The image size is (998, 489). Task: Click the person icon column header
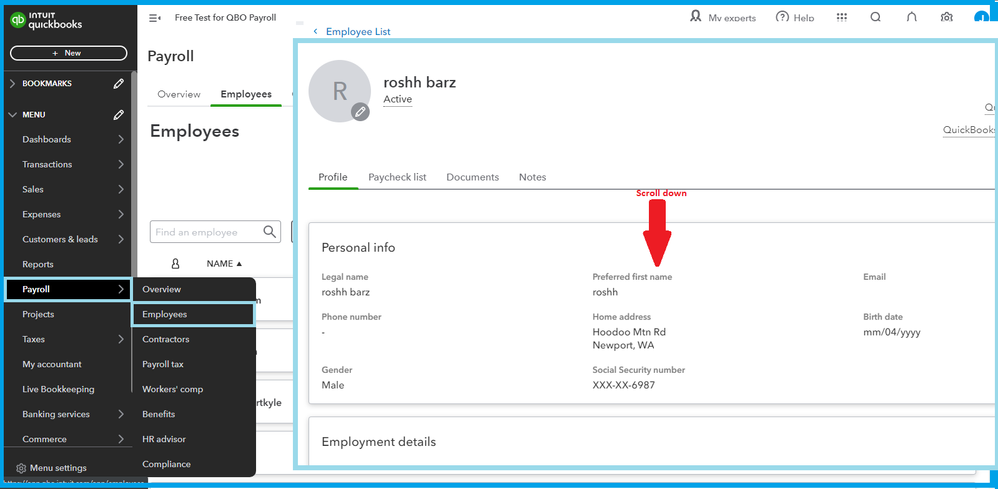coord(176,264)
